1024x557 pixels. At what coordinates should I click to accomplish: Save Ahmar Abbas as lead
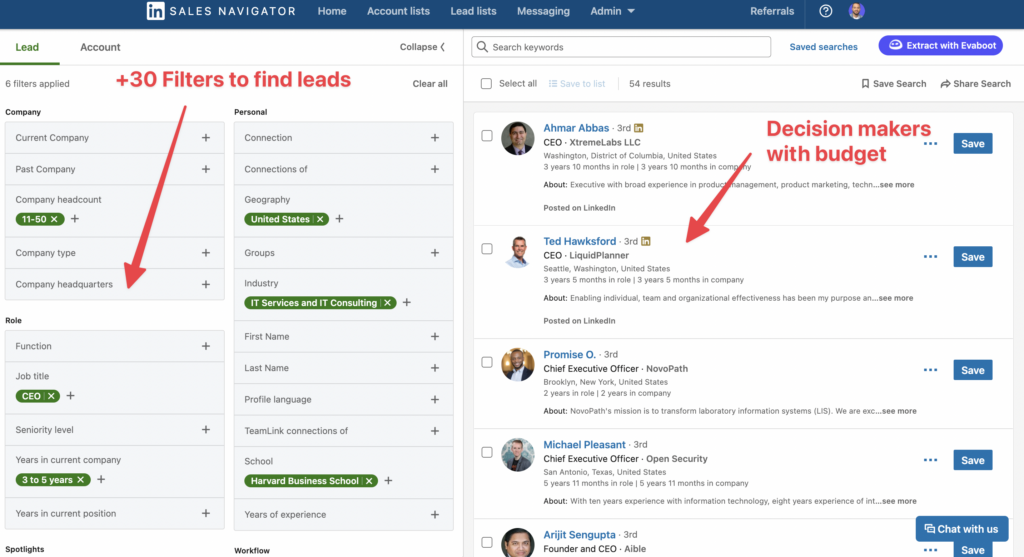(x=972, y=144)
